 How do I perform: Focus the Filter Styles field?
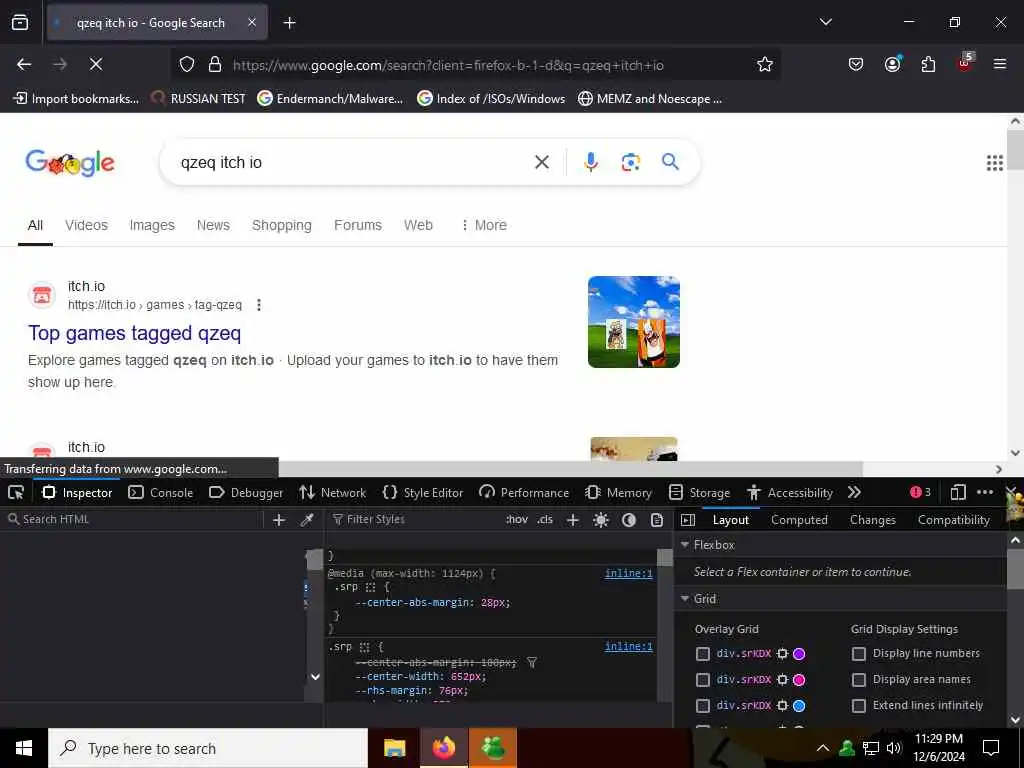tap(414, 520)
